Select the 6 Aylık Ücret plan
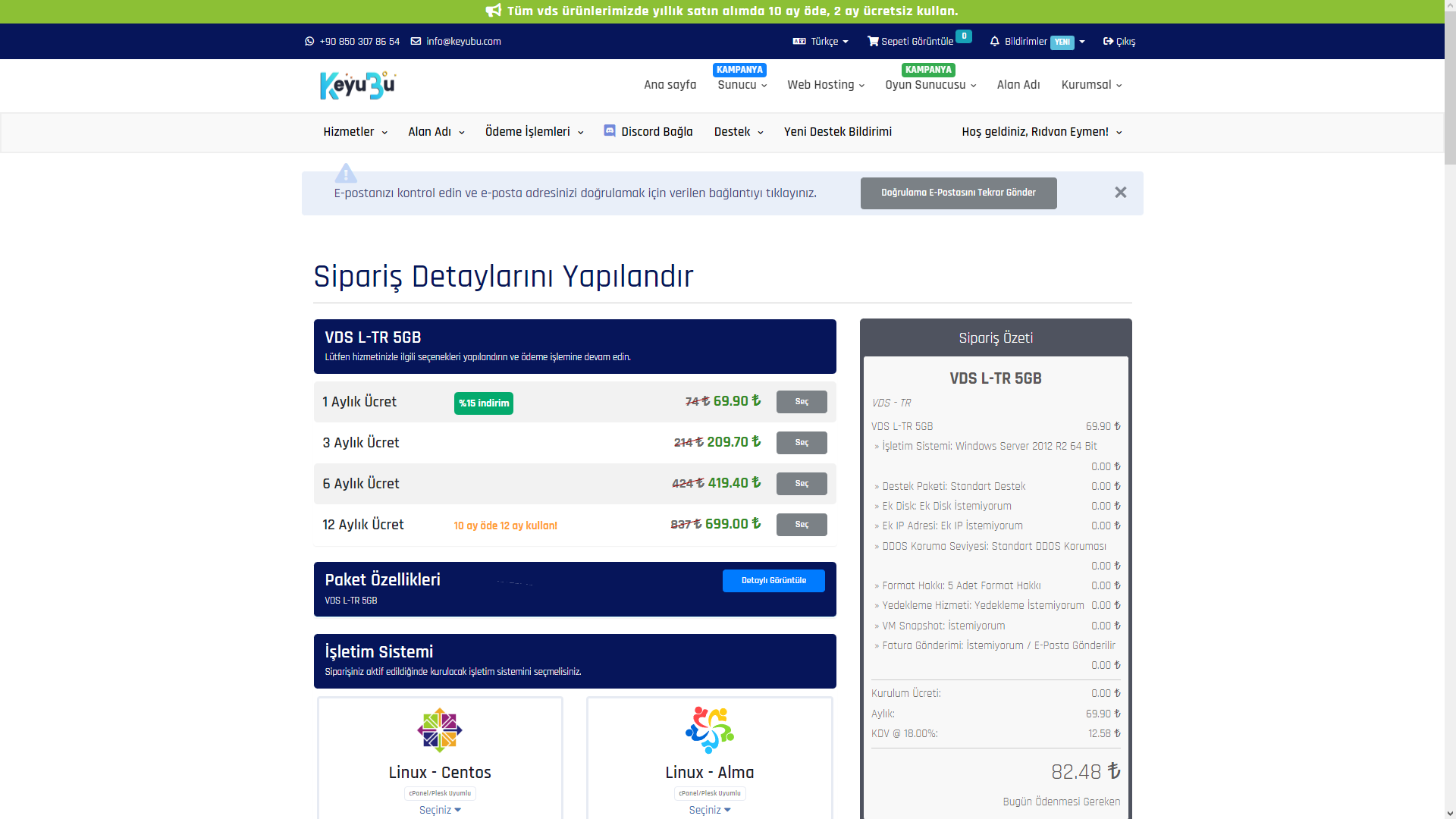The width and height of the screenshot is (1456, 819). click(802, 484)
